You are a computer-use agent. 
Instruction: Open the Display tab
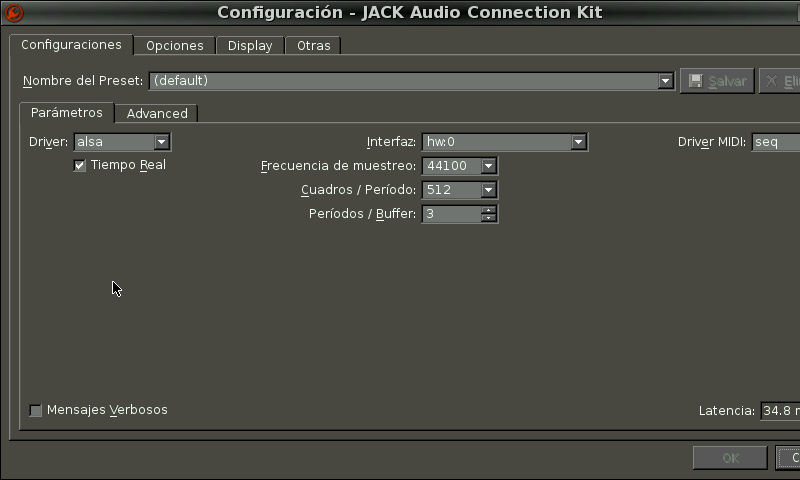pyautogui.click(x=250, y=45)
